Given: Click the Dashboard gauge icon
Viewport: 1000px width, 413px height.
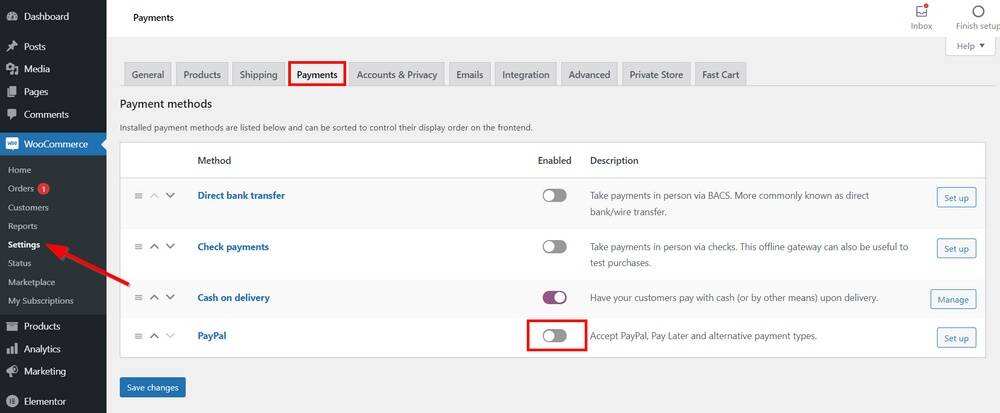Looking at the screenshot, I should 12,17.
